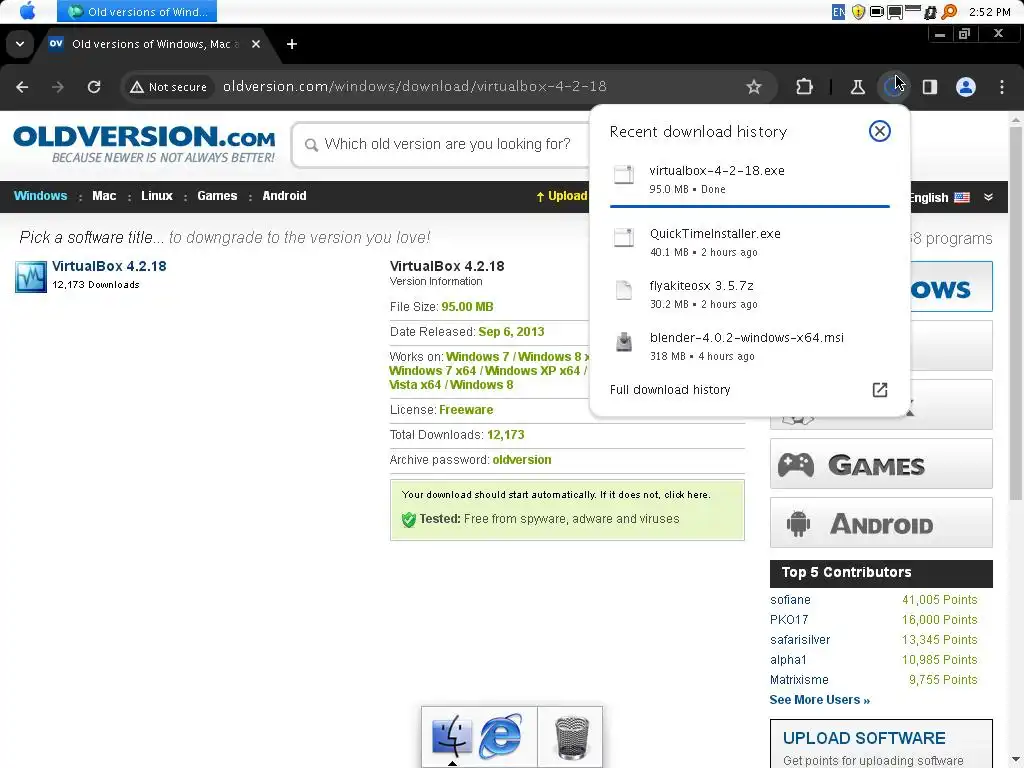Click the Upload link in nav bar
This screenshot has height=768, width=1024.
click(x=562, y=196)
